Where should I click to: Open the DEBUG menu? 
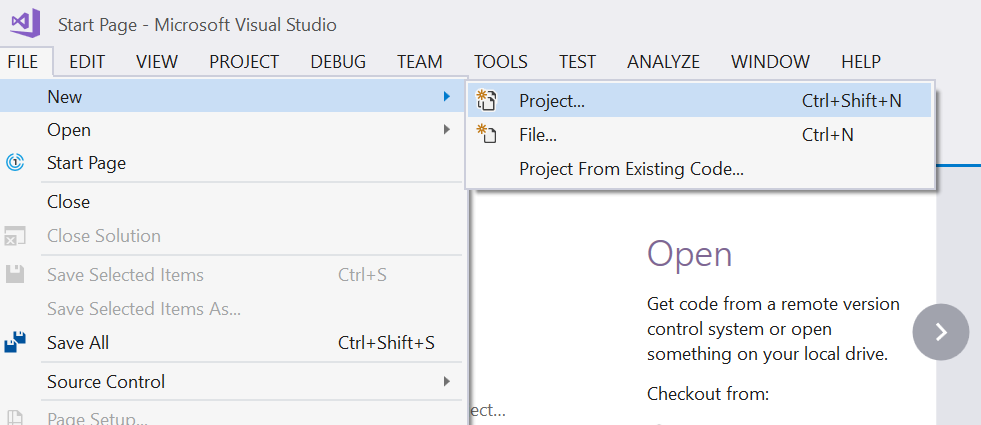[x=338, y=61]
